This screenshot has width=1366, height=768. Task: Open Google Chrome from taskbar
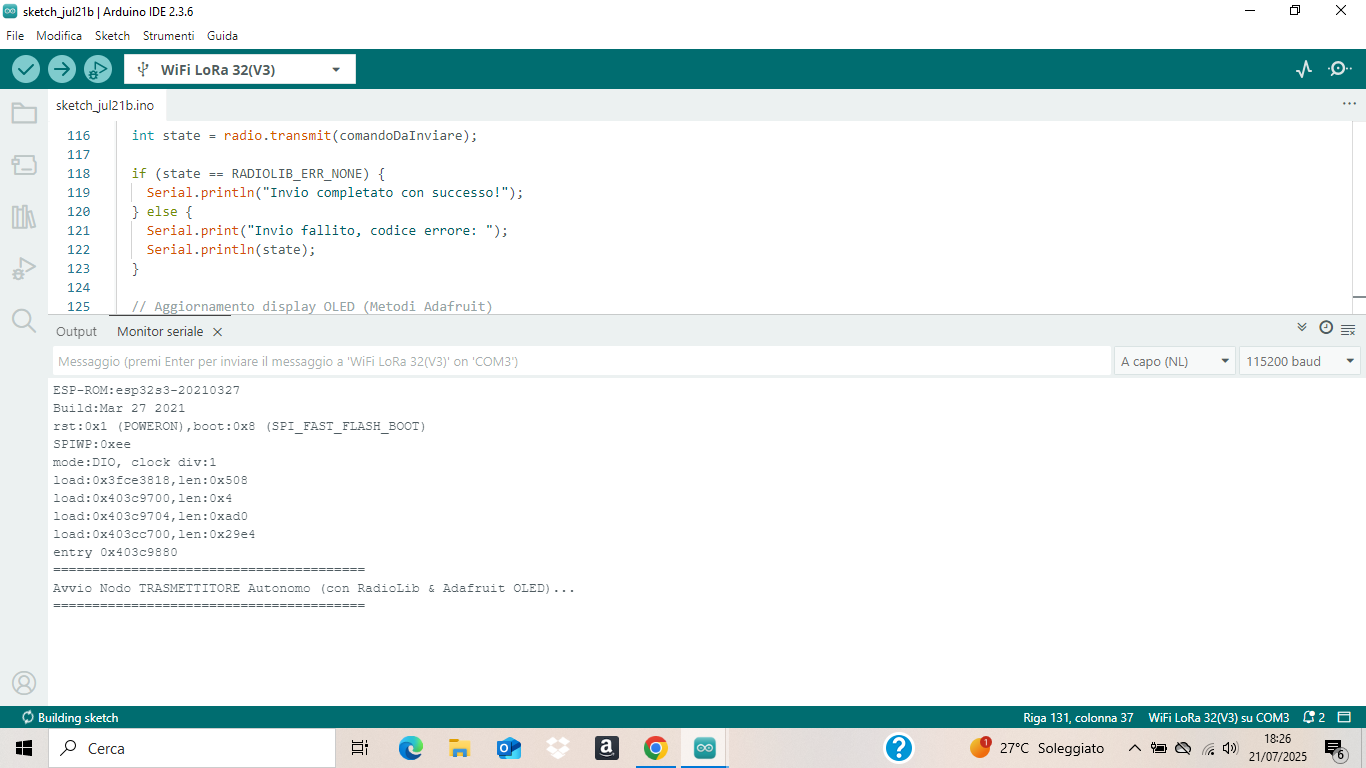655,748
